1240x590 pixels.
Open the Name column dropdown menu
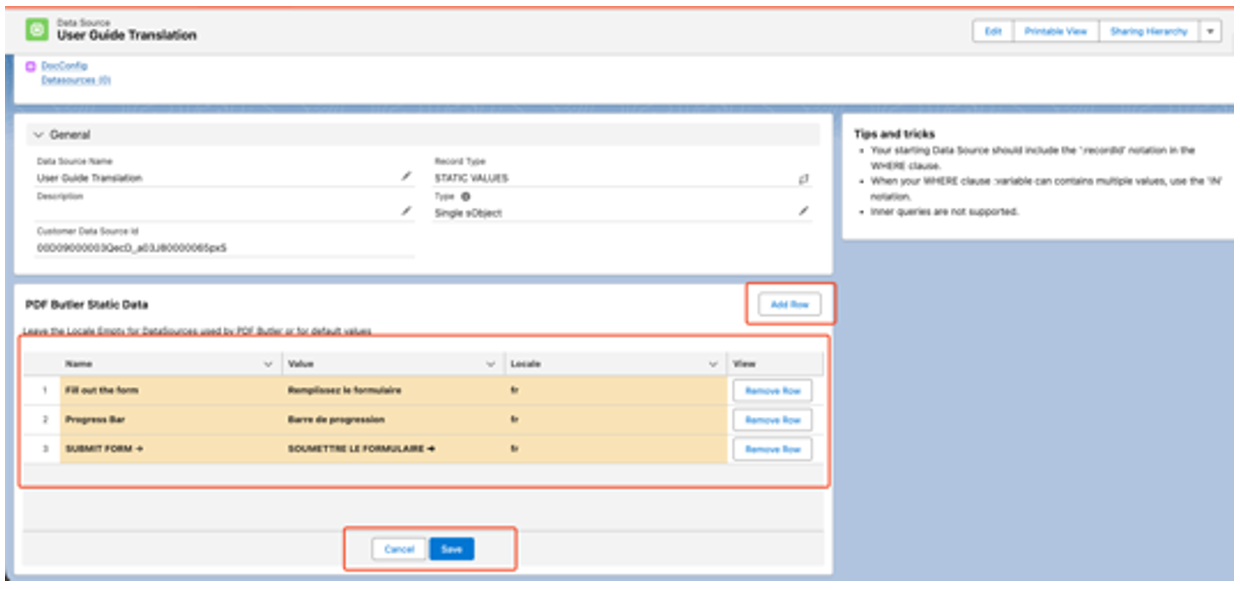point(268,365)
